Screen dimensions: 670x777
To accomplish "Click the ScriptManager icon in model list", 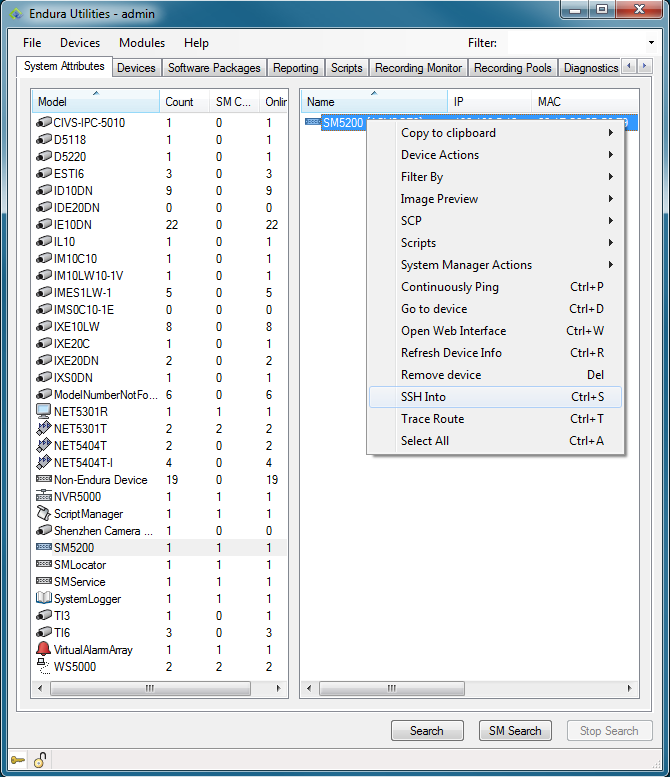I will (x=43, y=514).
